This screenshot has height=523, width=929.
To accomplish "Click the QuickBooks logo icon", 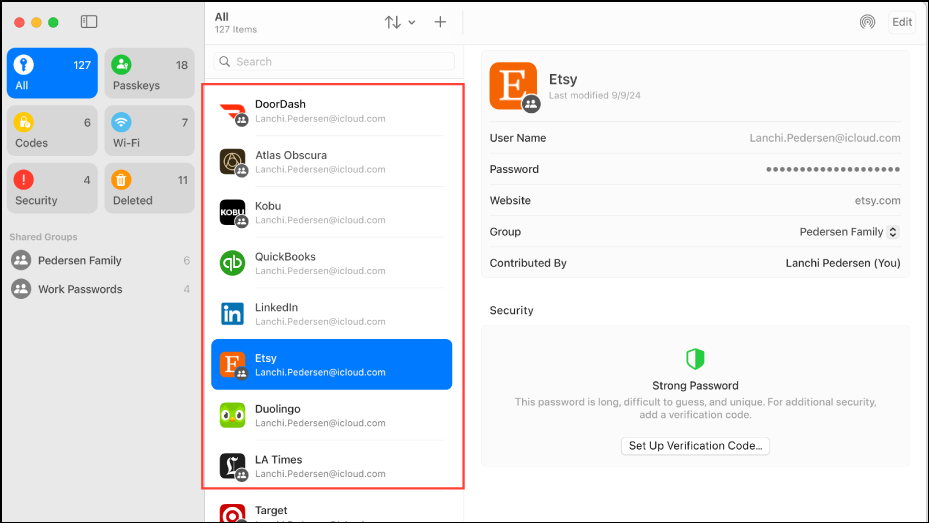I will pos(232,263).
